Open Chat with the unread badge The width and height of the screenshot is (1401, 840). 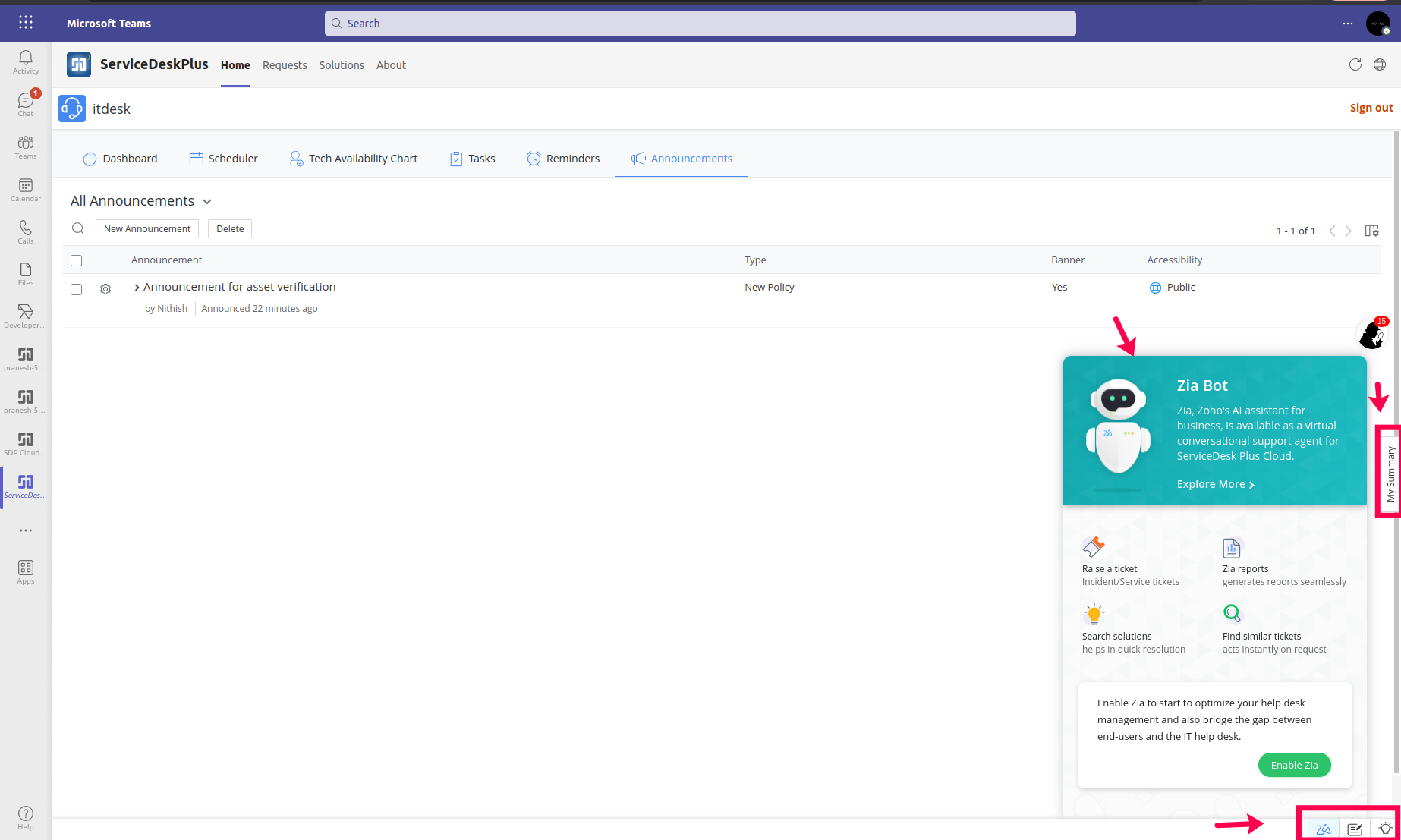pos(26,104)
